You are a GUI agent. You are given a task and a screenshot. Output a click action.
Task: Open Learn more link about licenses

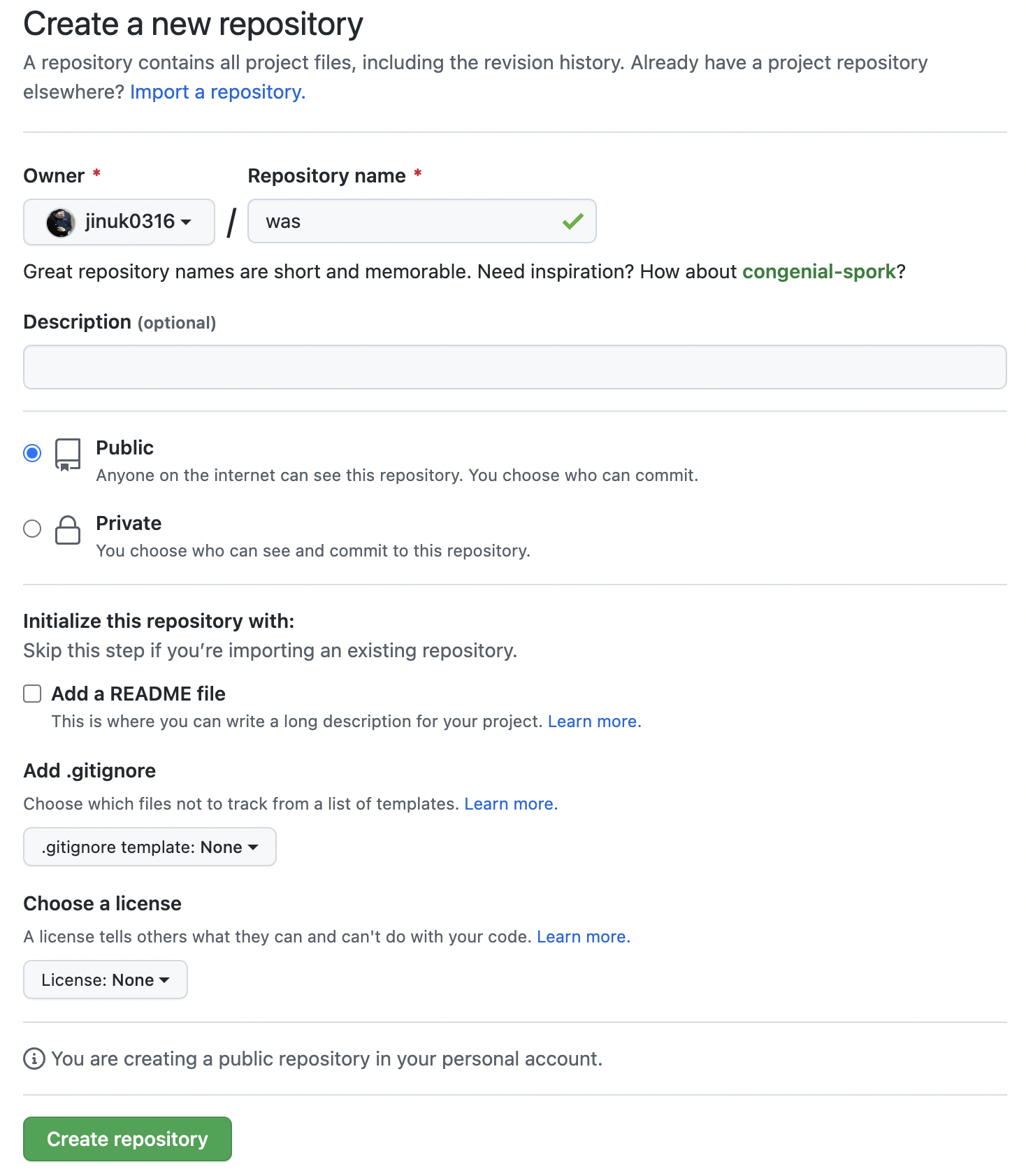click(x=583, y=937)
